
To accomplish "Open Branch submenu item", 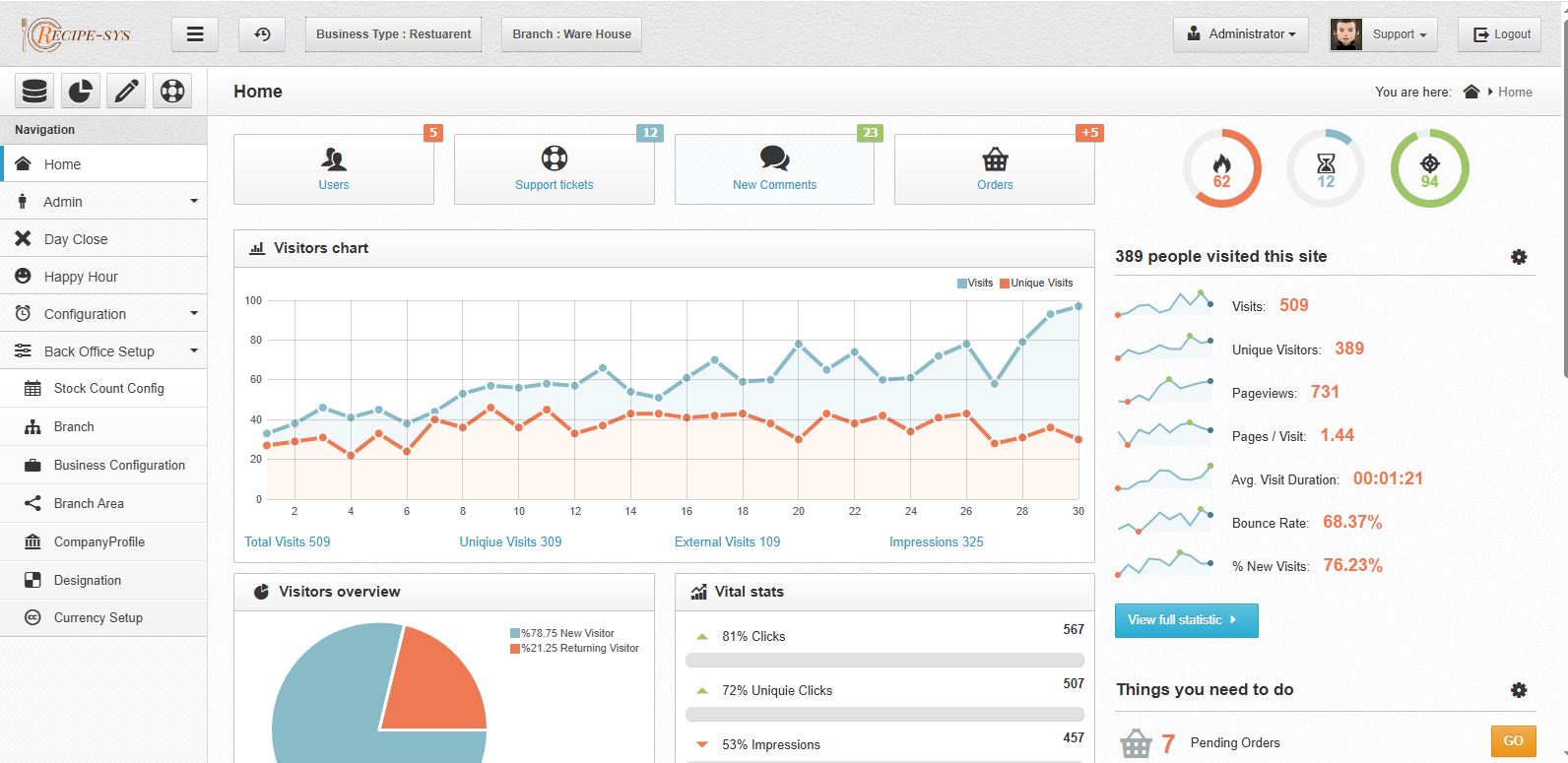I will tap(103, 427).
